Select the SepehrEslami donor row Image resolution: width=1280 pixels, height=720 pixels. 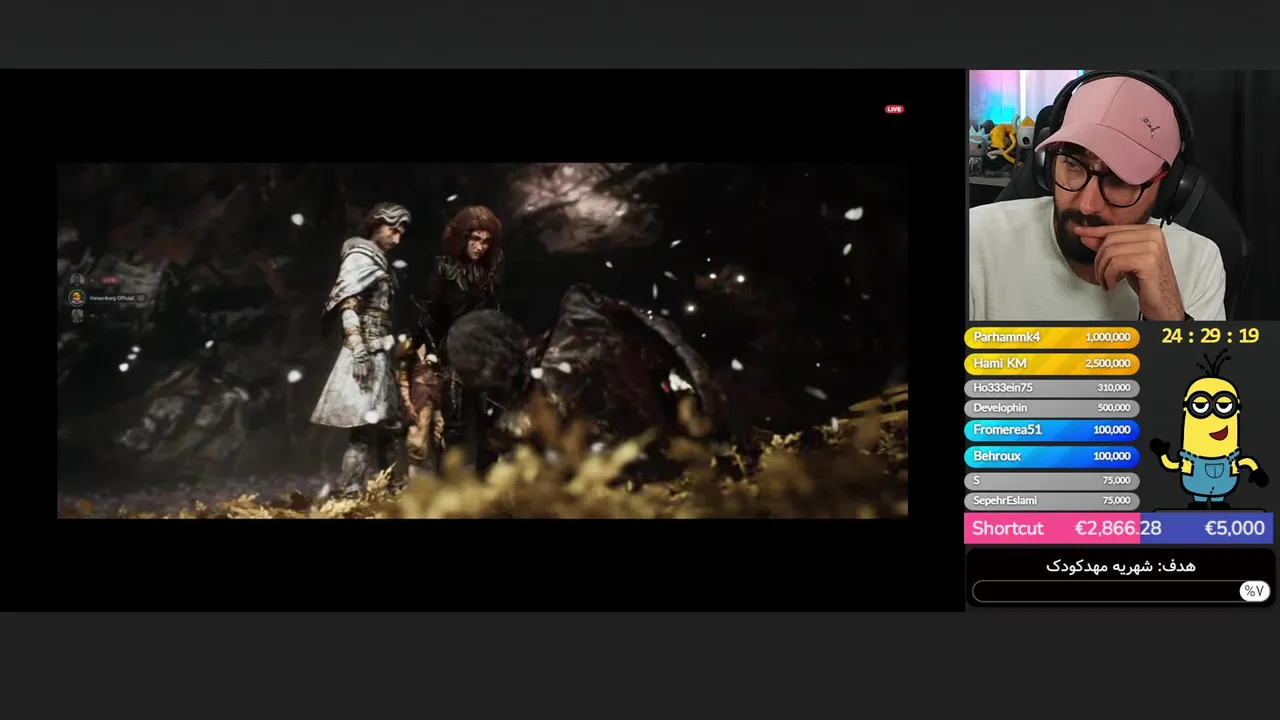(x=1051, y=500)
